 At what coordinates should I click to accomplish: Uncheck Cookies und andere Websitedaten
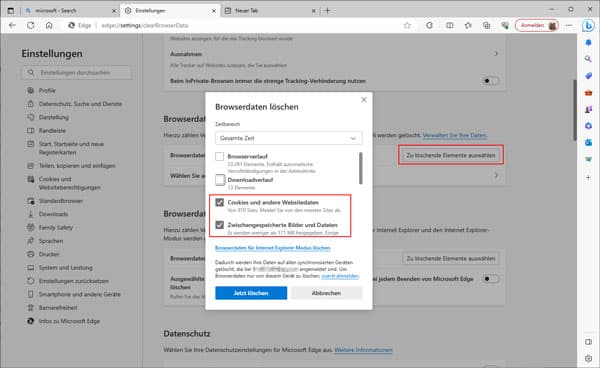[x=219, y=202]
